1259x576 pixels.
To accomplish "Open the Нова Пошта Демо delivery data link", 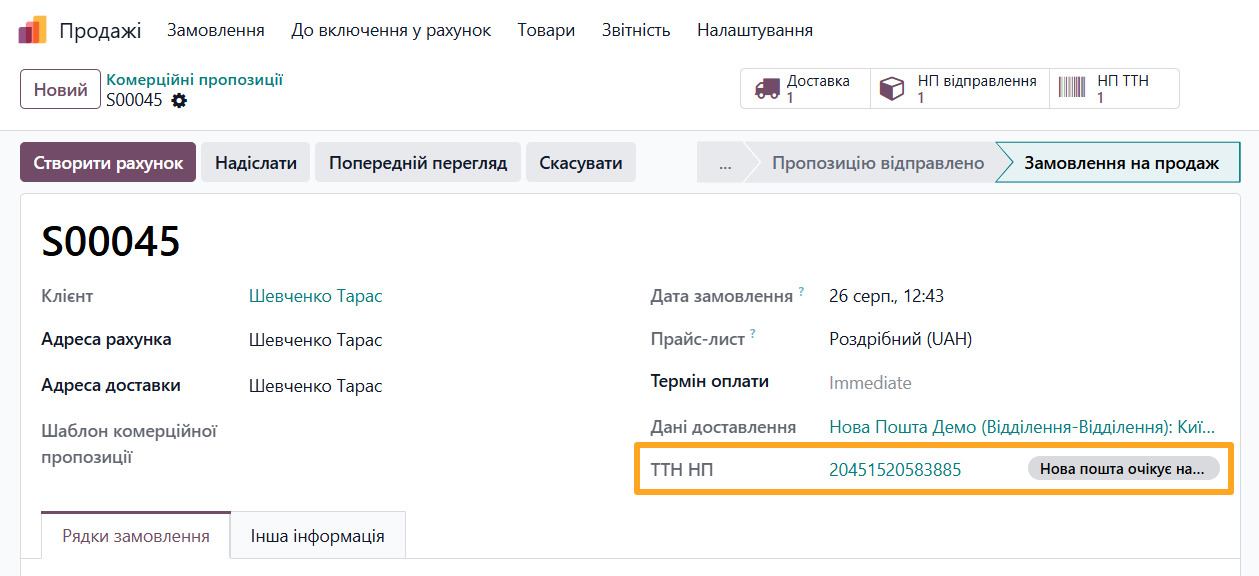I will pos(1023,427).
